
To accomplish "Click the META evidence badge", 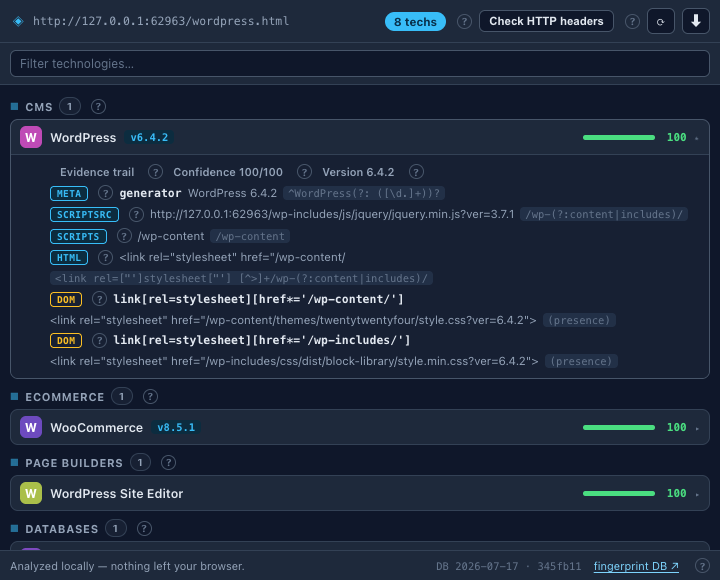I will click(69, 193).
